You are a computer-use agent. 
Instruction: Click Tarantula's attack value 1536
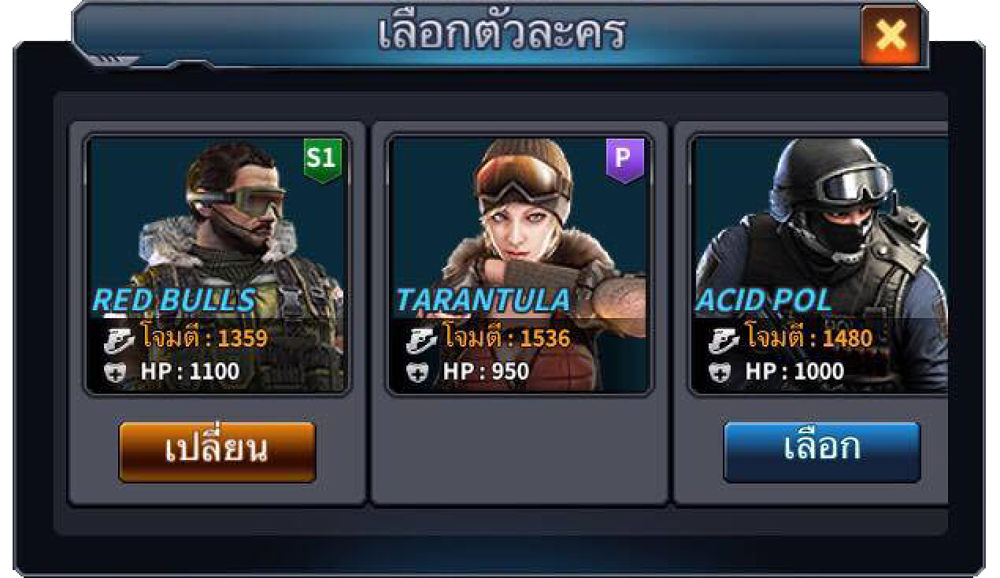545,339
